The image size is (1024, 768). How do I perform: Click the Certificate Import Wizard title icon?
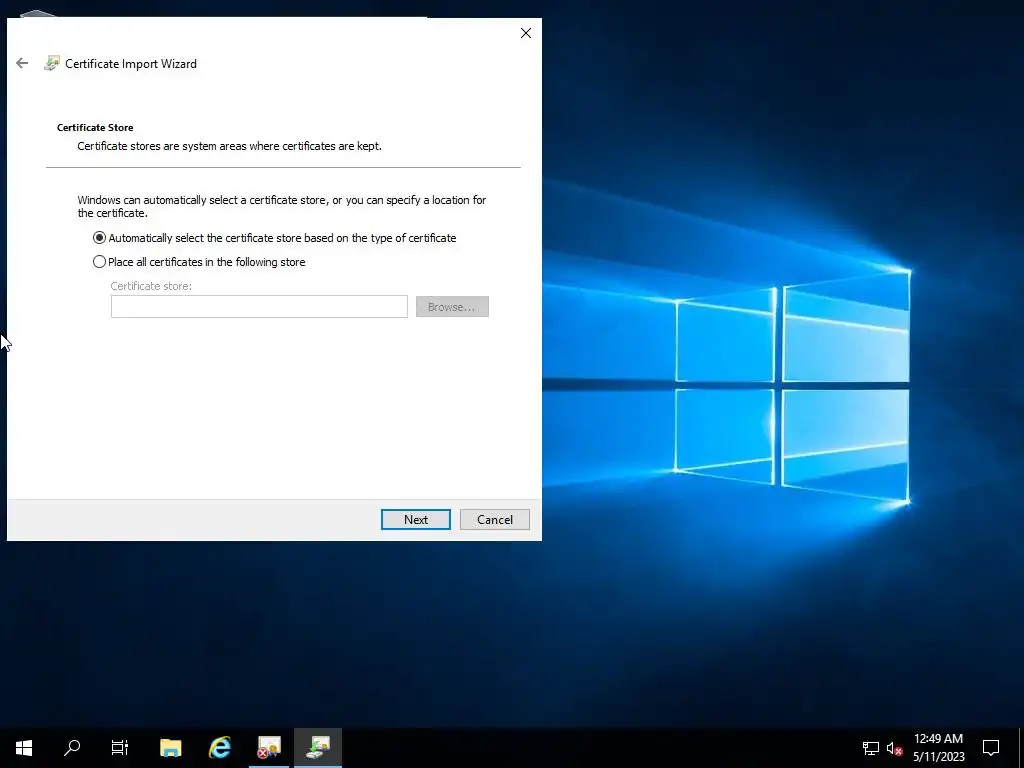click(x=52, y=63)
